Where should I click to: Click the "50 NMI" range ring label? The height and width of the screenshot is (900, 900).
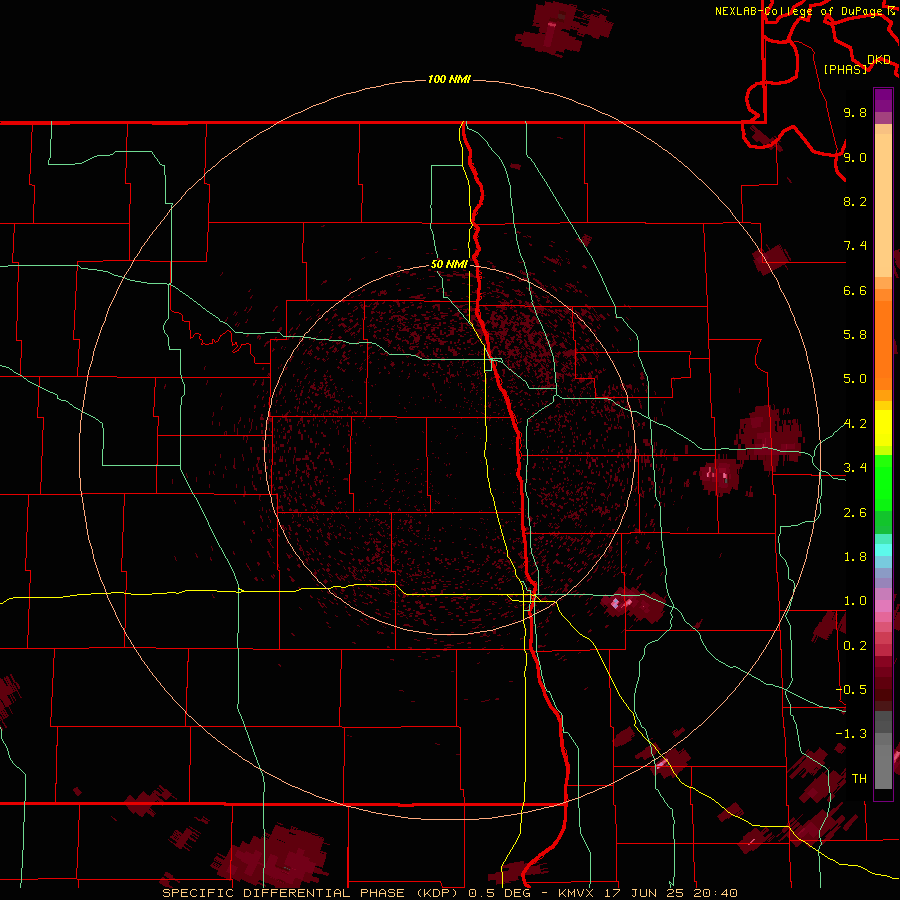pos(449,264)
